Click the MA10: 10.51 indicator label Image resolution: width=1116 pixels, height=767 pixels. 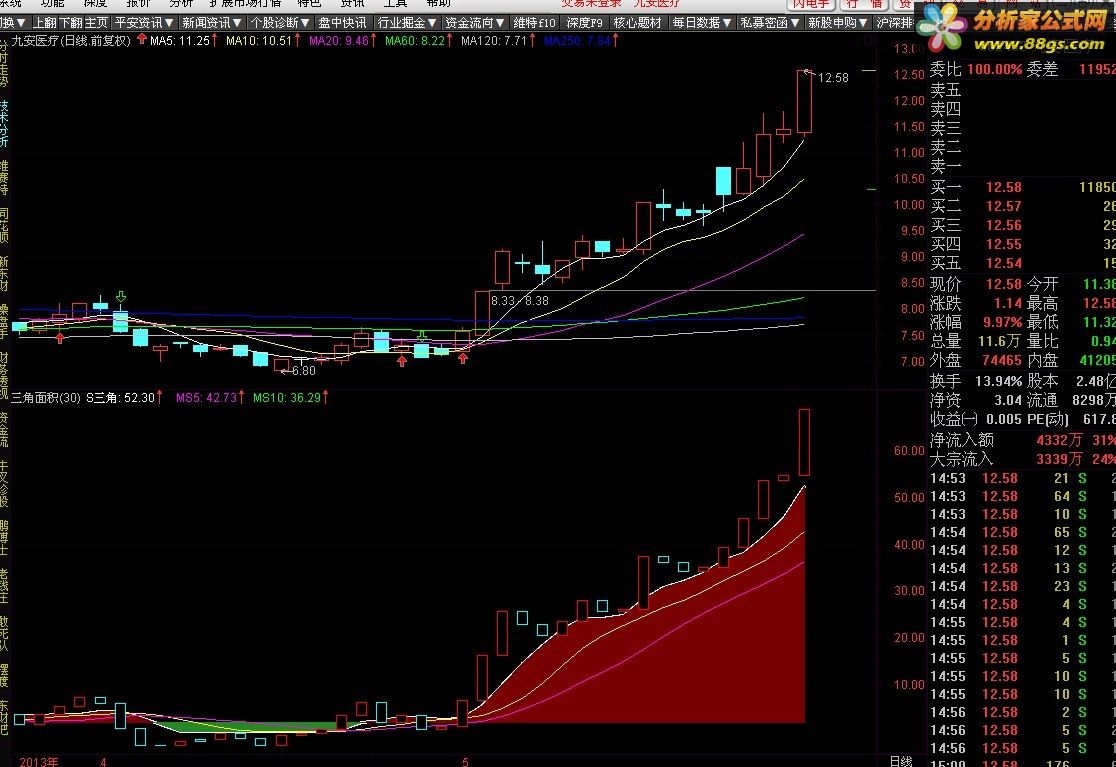259,41
